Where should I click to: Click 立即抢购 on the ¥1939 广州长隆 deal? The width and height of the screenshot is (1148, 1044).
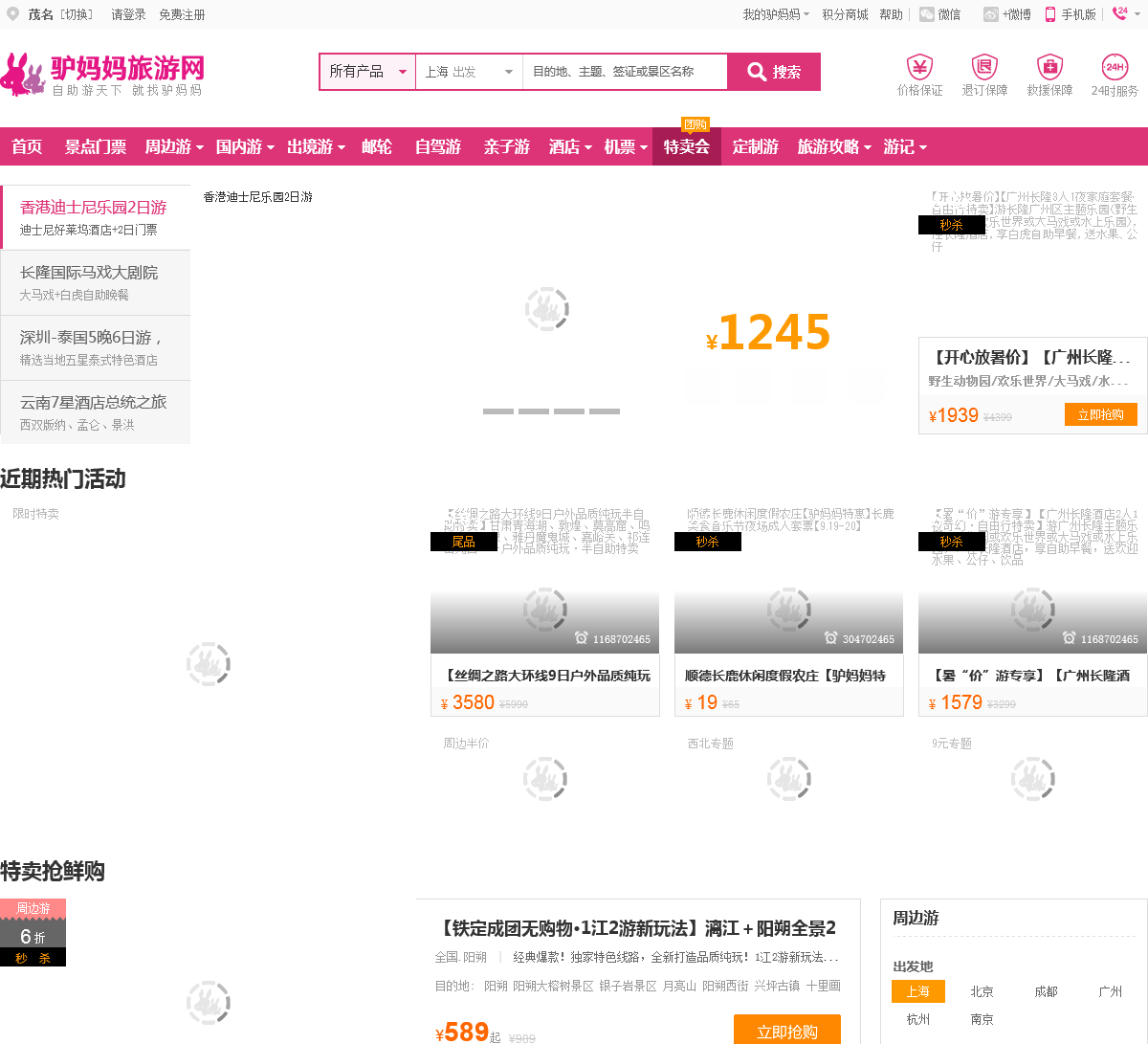pyautogui.click(x=1101, y=414)
